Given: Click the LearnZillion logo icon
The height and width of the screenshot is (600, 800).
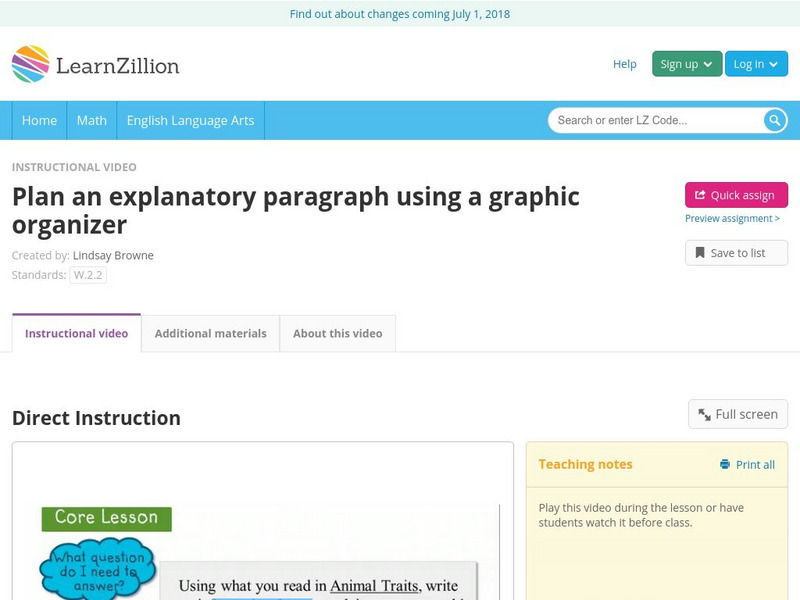Looking at the screenshot, I should point(31,64).
